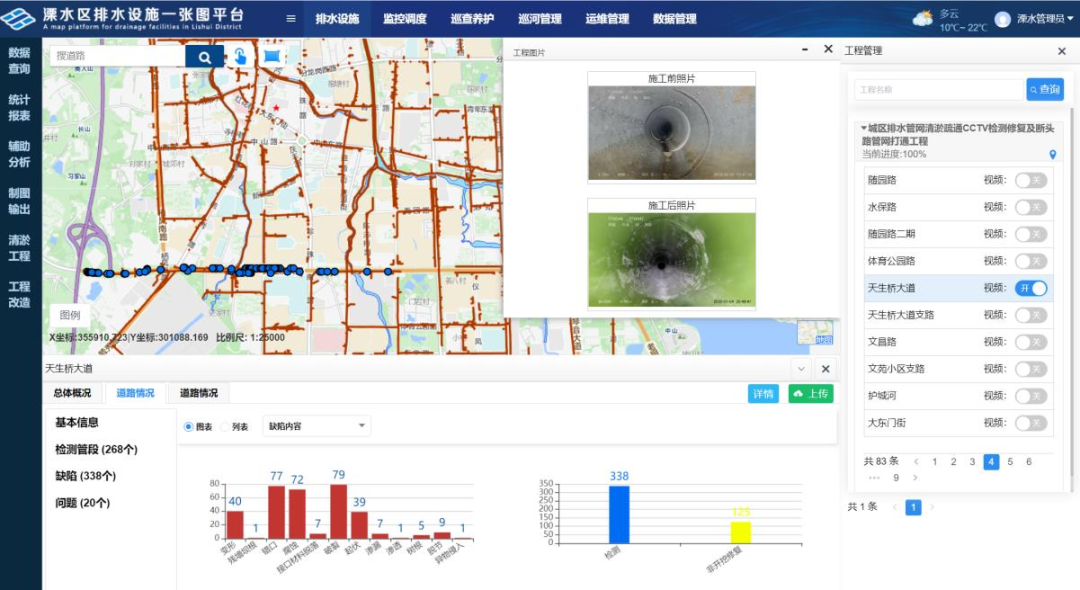Open 巡河管理 menu

click(540, 19)
